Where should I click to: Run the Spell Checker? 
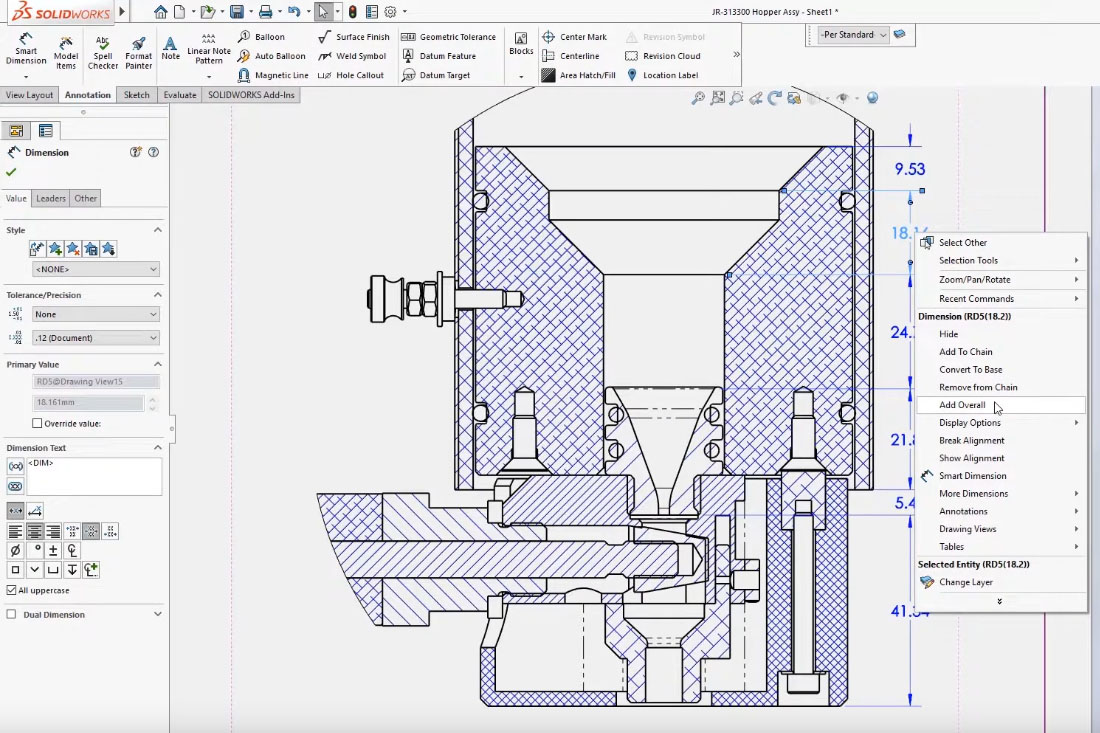coord(102,53)
